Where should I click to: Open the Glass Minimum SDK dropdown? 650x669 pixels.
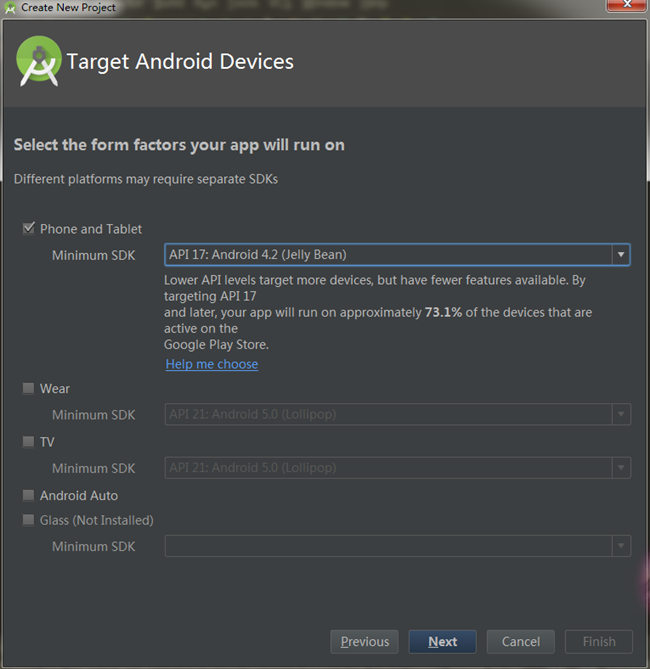pos(397,546)
